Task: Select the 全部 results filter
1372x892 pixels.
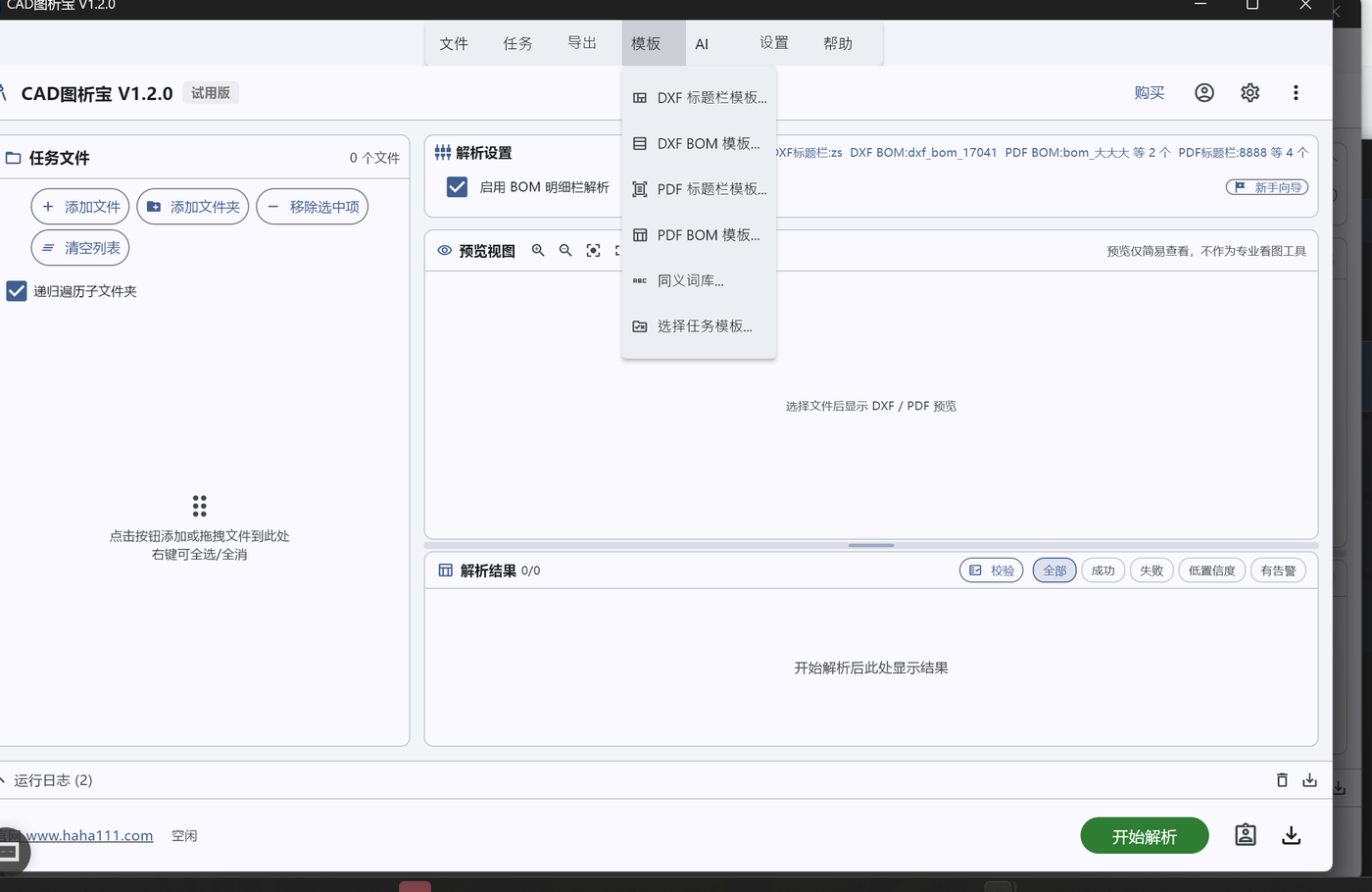Action: pyautogui.click(x=1054, y=570)
